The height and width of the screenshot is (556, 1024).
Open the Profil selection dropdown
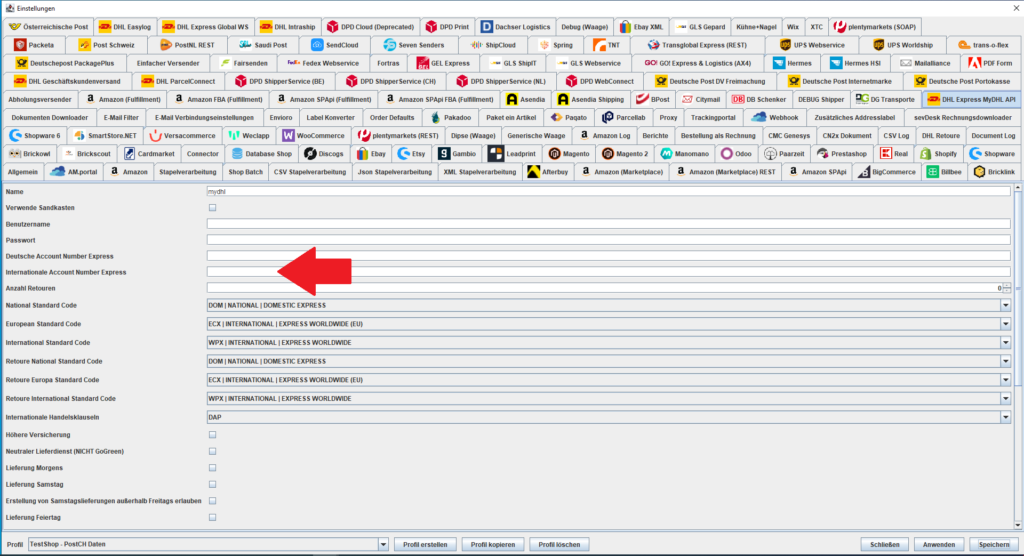point(383,544)
